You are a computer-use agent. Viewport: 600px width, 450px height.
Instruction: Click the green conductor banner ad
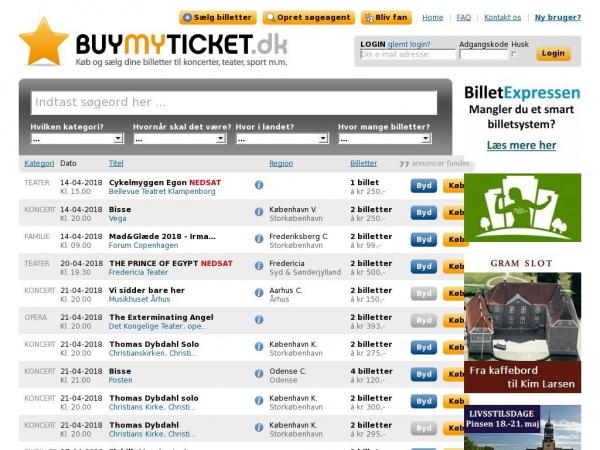(522, 207)
